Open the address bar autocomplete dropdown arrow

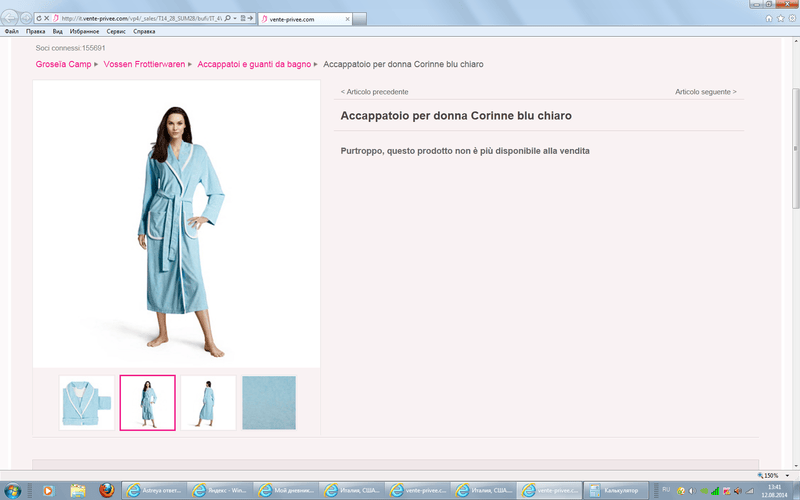coord(235,18)
